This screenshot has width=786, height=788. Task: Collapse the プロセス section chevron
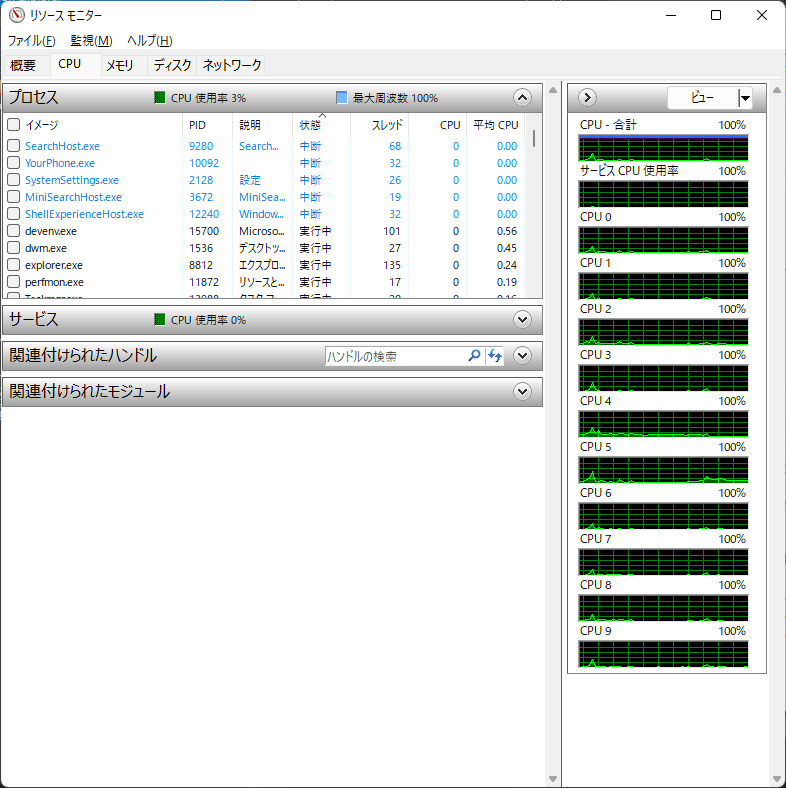(521, 98)
